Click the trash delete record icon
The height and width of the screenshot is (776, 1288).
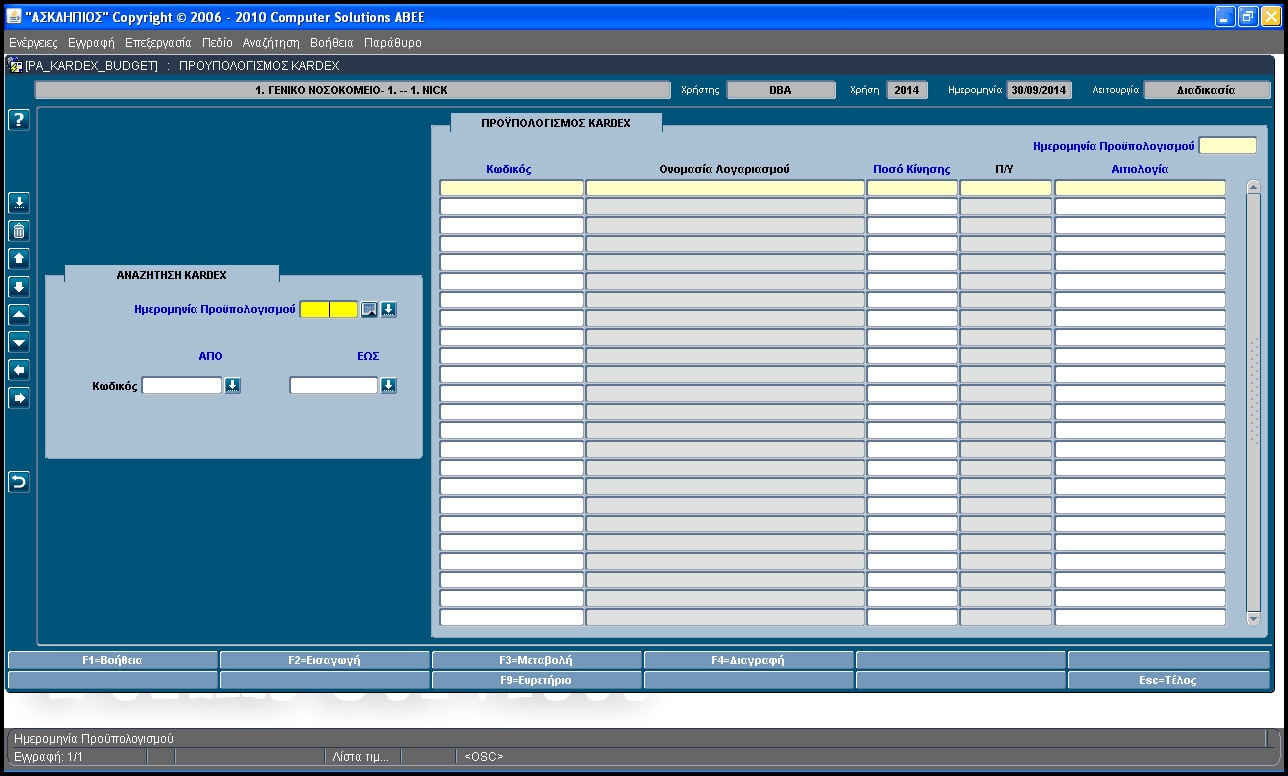(x=19, y=231)
